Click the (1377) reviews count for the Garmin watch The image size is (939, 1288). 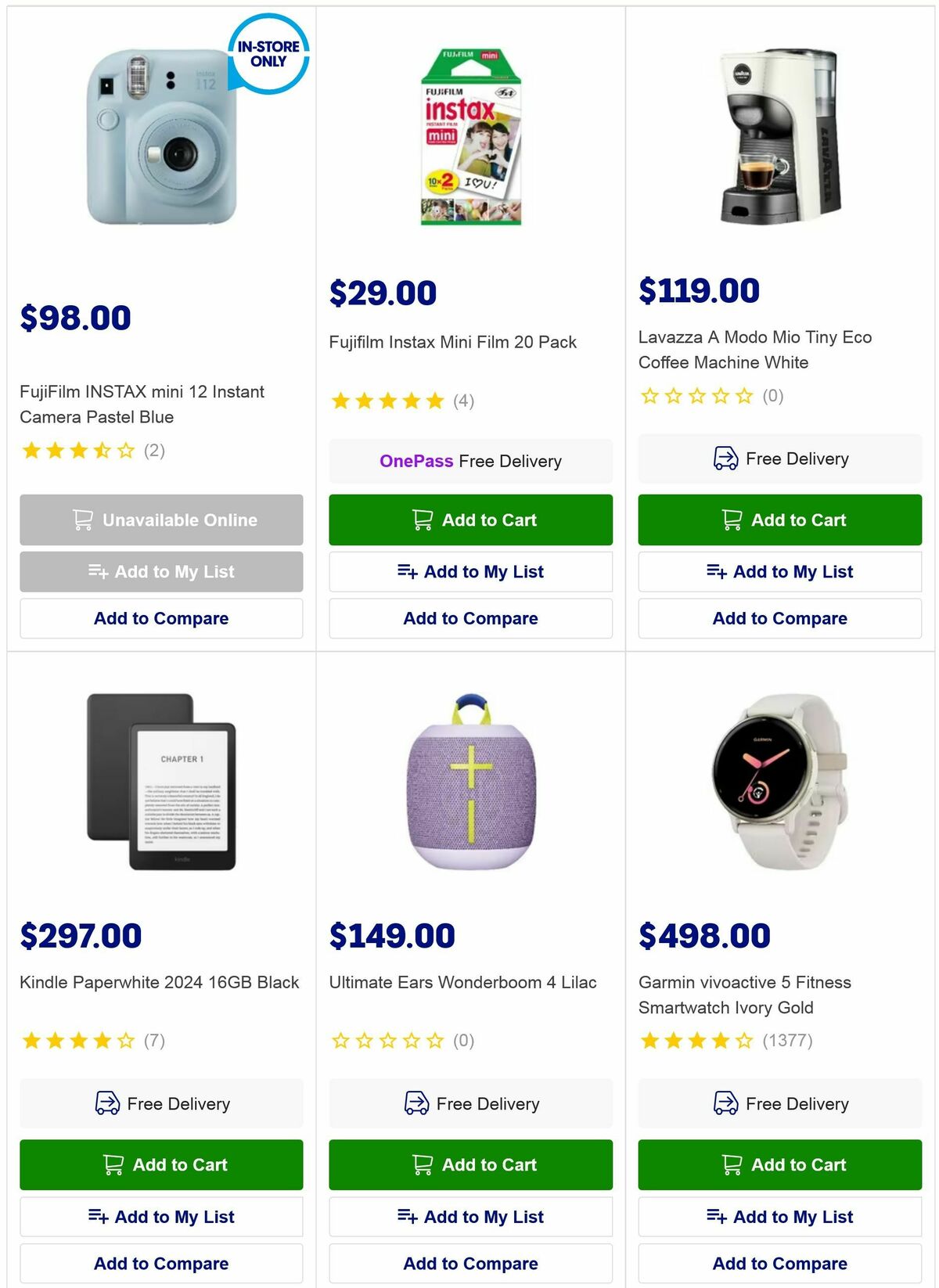(785, 1041)
